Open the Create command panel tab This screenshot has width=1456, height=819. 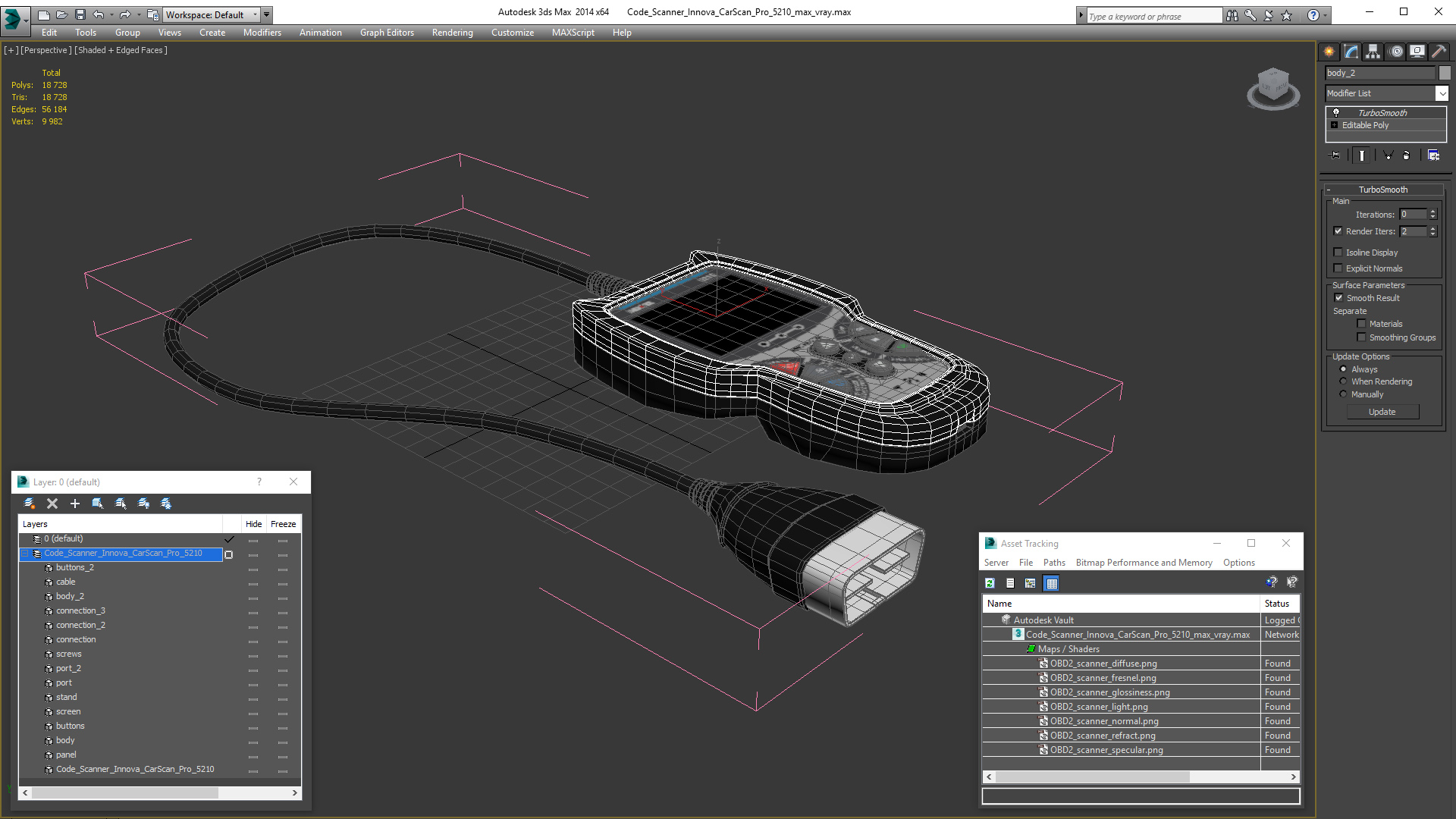click(1329, 52)
